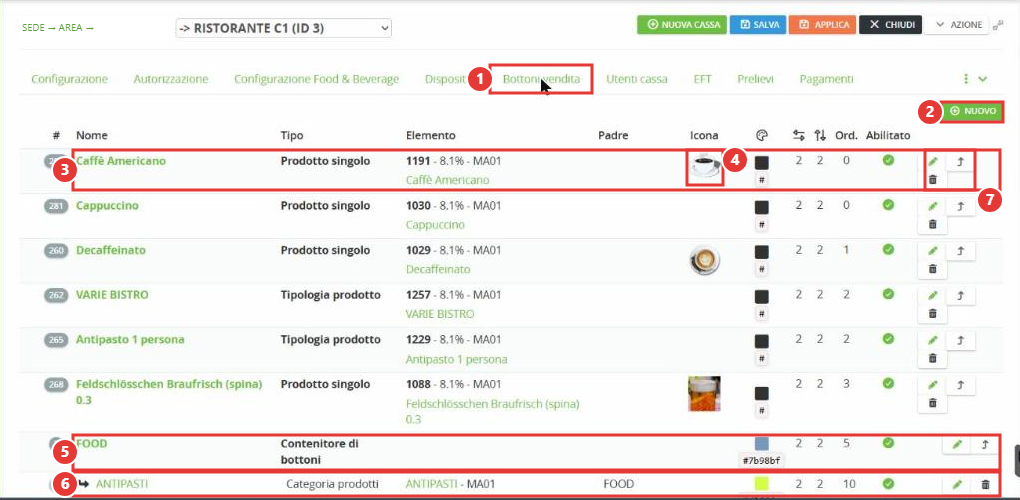The height and width of the screenshot is (500, 1020).
Task: Edit the Cappuccino row using pencil icon
Action: click(x=933, y=206)
